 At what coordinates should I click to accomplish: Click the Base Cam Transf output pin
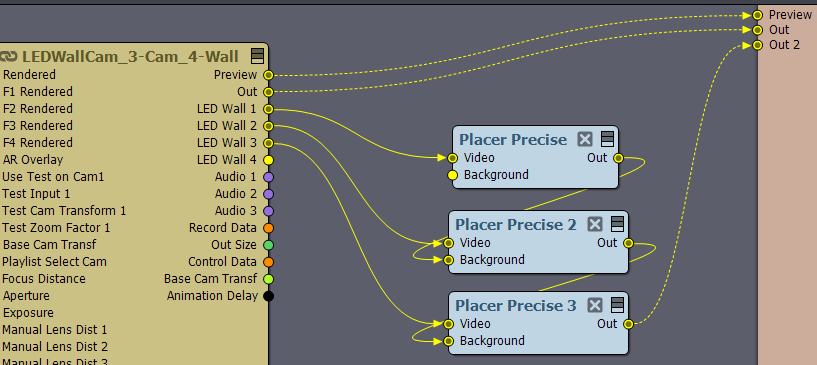(268, 279)
